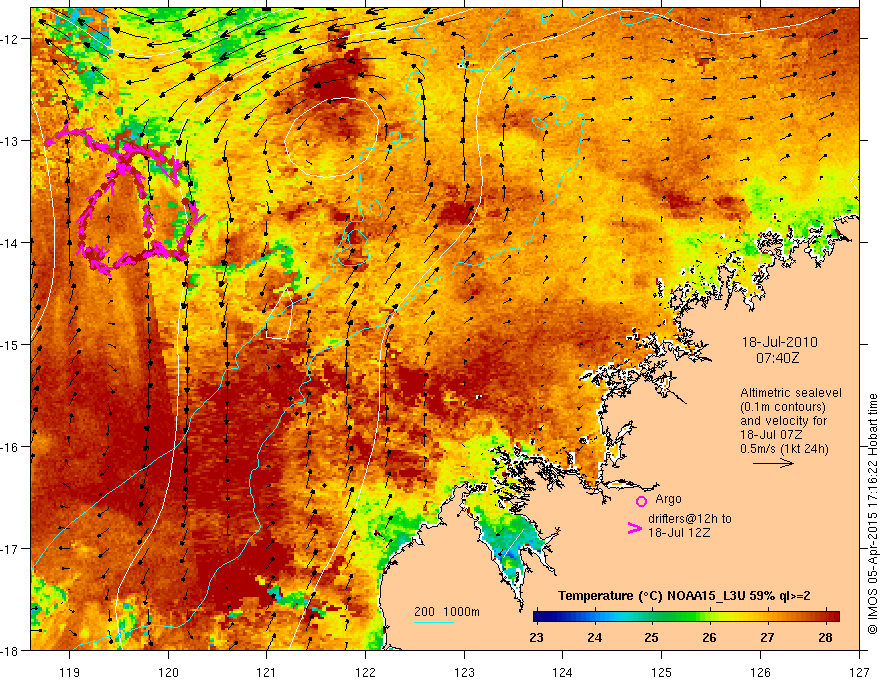Click the 07:40Z time label

[777, 358]
